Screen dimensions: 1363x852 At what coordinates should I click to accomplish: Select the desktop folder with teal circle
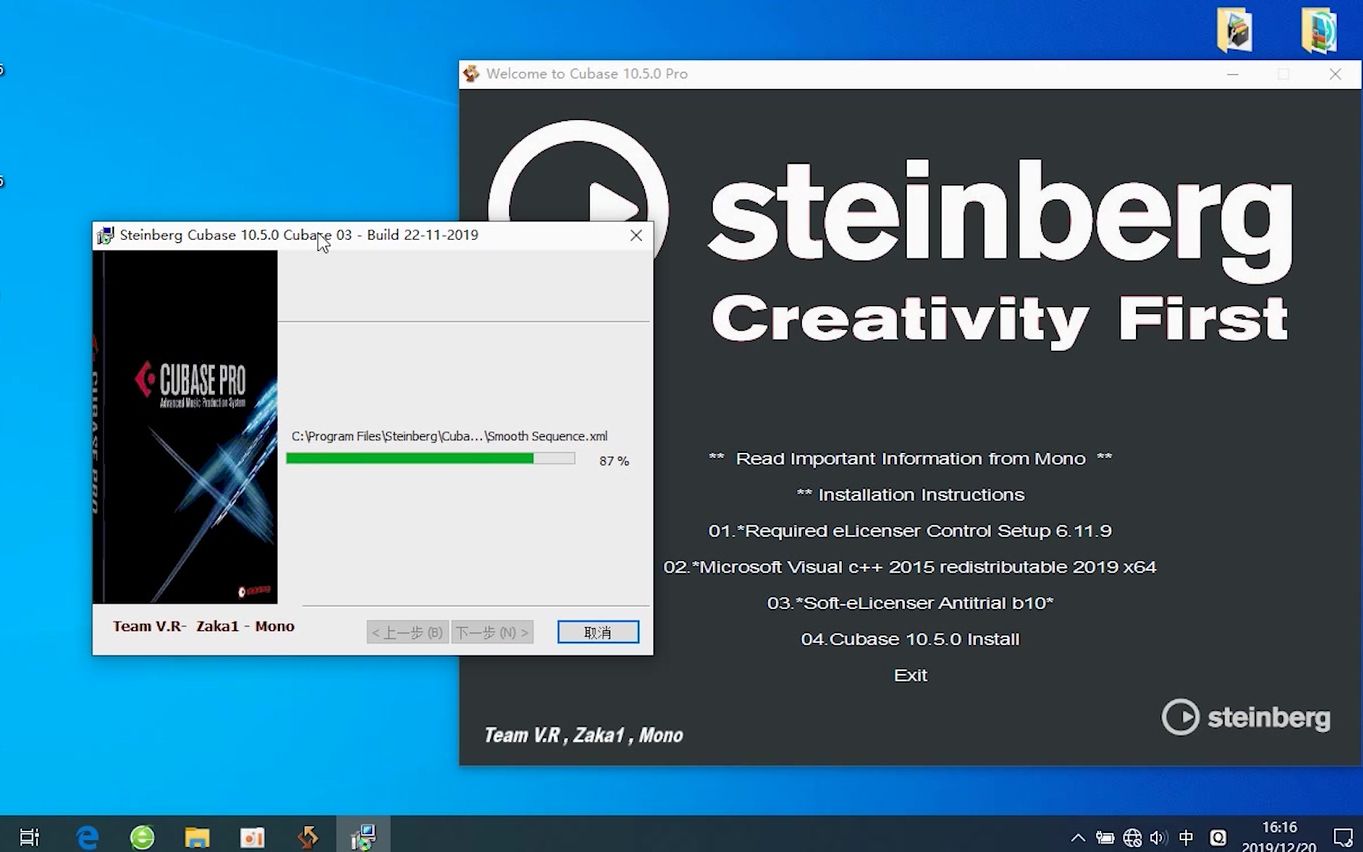coord(1319,30)
